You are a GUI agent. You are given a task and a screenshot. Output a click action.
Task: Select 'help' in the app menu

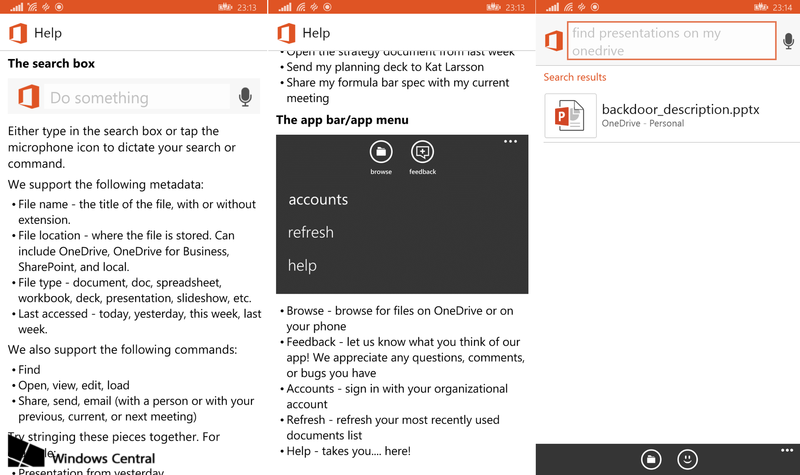tap(302, 265)
